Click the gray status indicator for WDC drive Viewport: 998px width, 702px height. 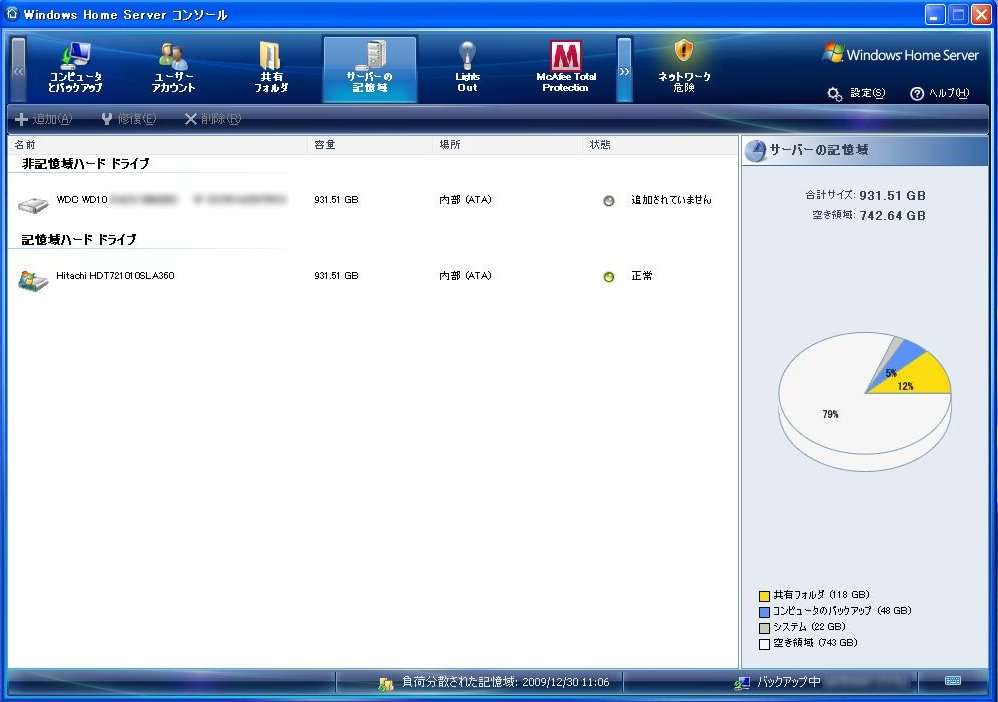(608, 201)
